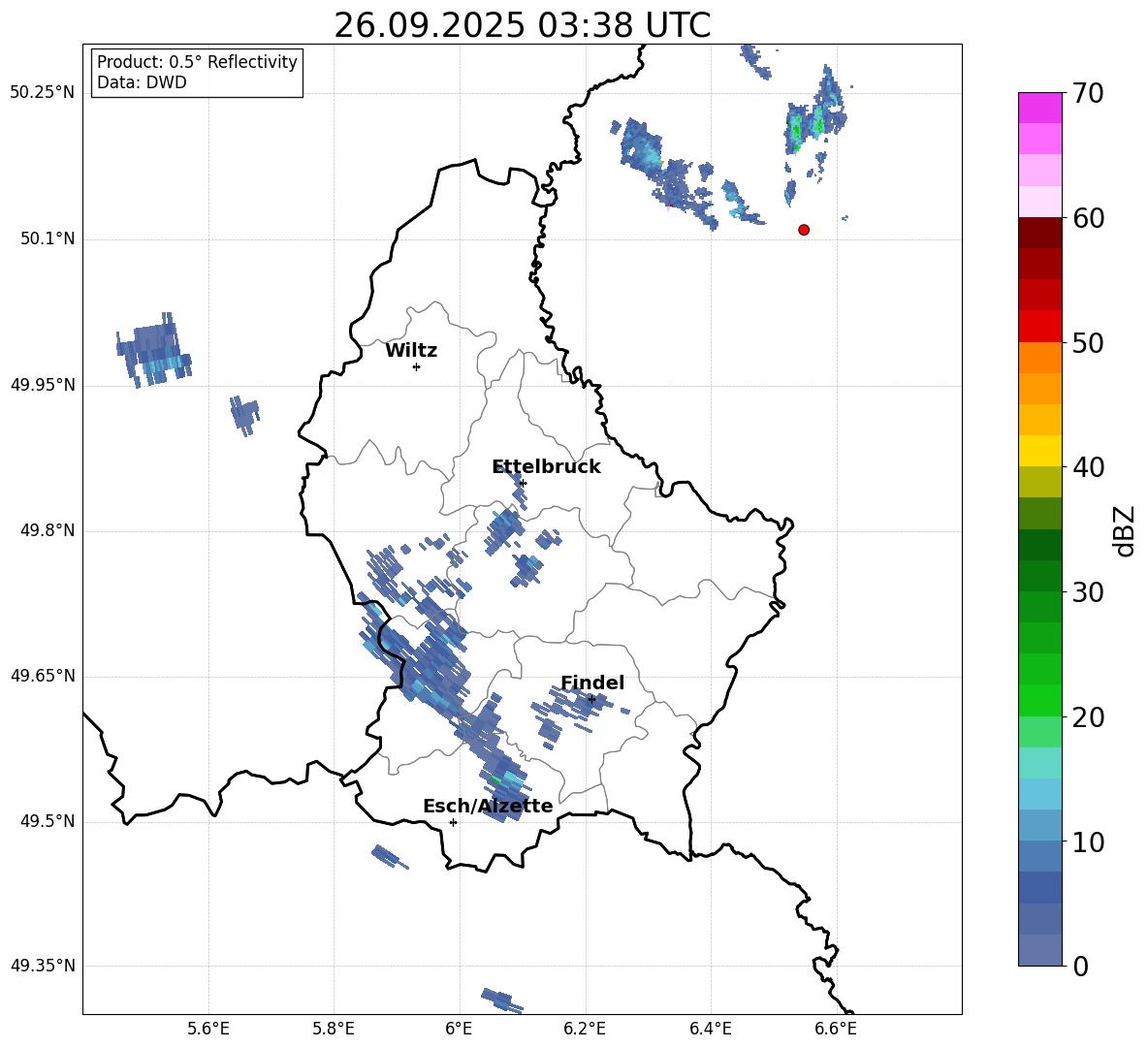This screenshot has height=1048, width=1148.
Task: Click the 5.8°E longitude tick label
Action: (x=334, y=1029)
